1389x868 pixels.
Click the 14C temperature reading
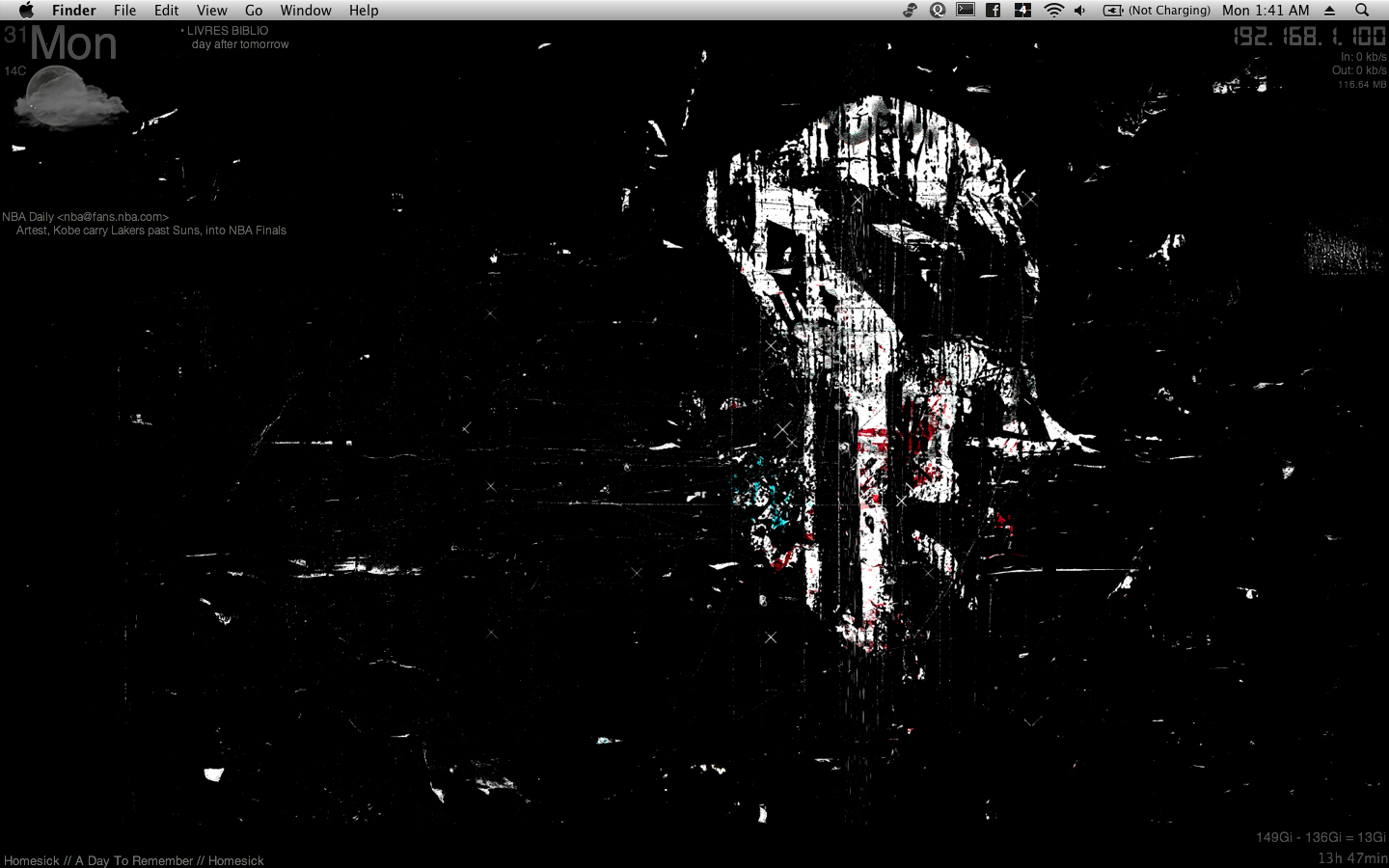[14, 71]
